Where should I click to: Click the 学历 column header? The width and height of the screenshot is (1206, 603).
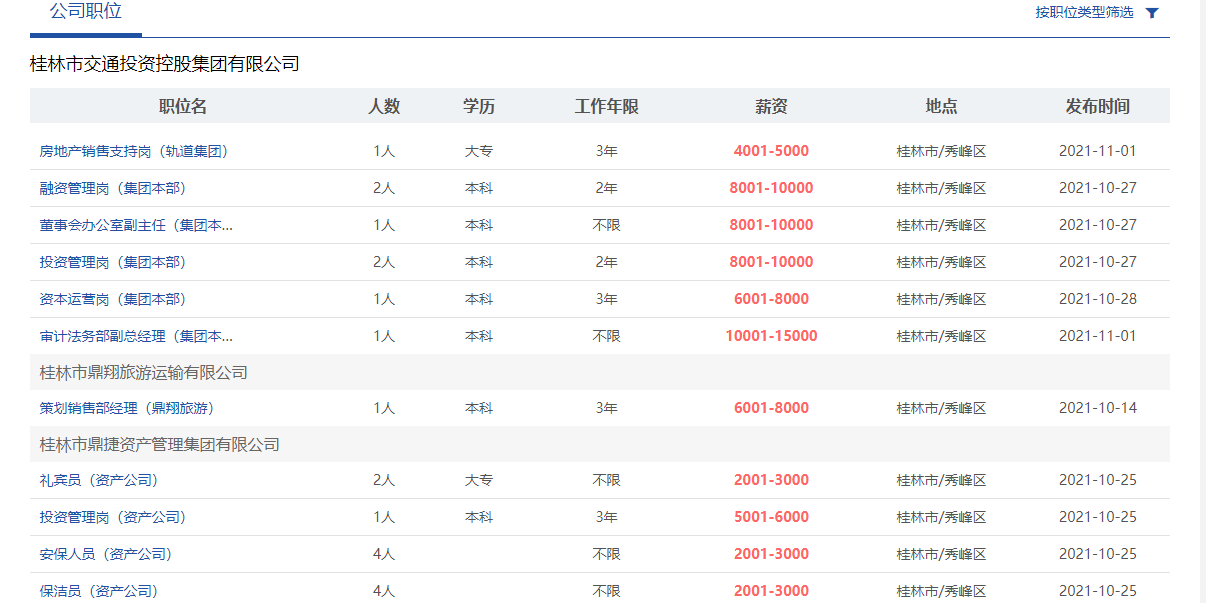point(479,106)
